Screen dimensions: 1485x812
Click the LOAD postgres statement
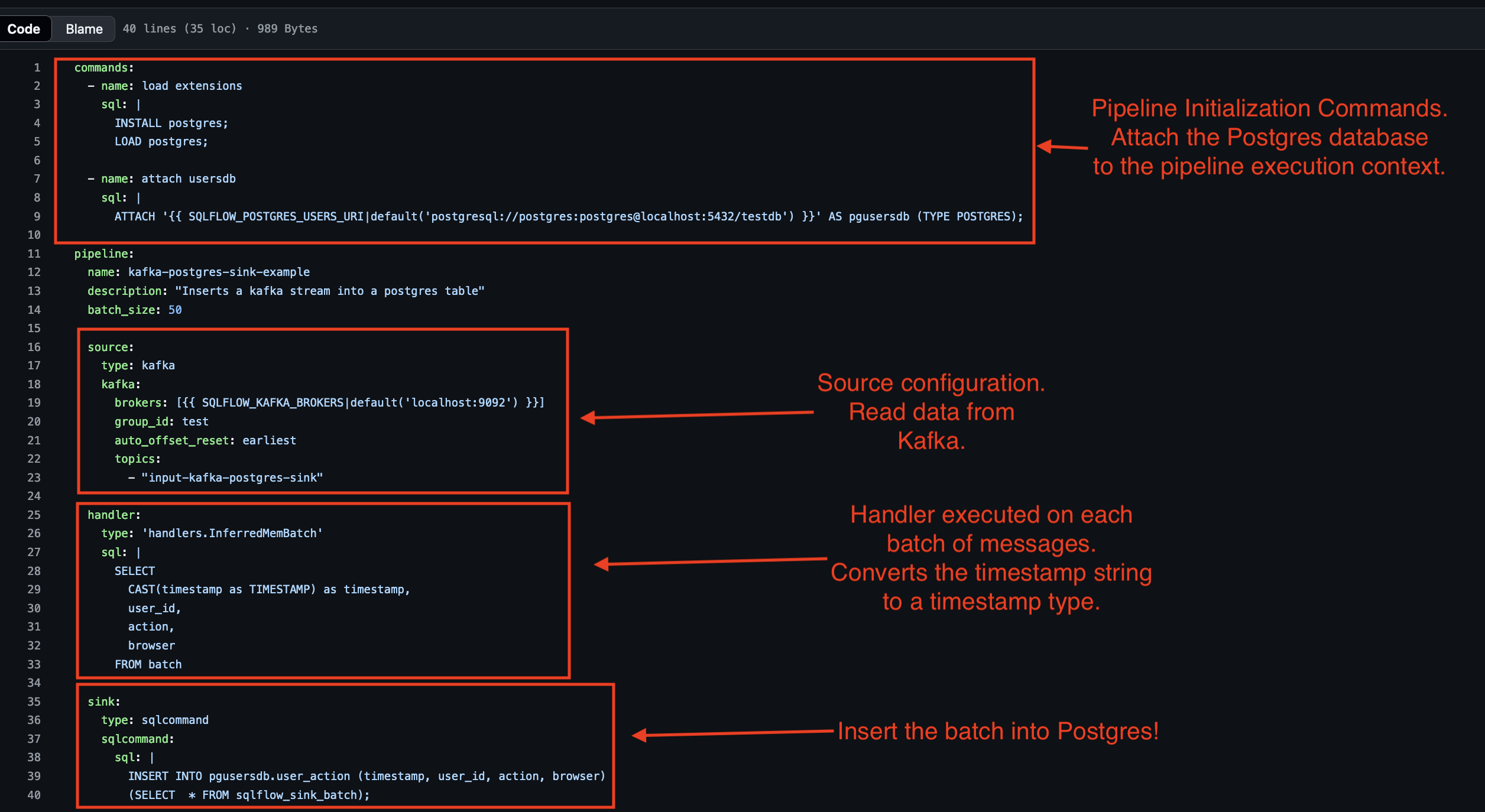point(161,141)
